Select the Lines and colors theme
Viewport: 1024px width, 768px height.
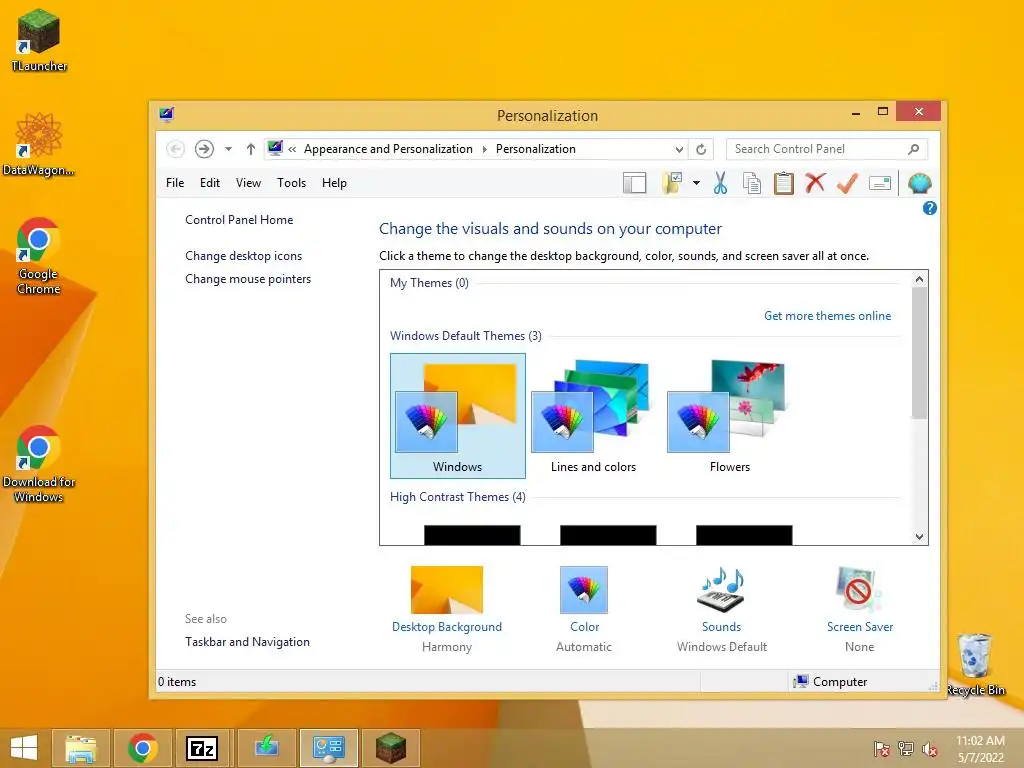593,416
